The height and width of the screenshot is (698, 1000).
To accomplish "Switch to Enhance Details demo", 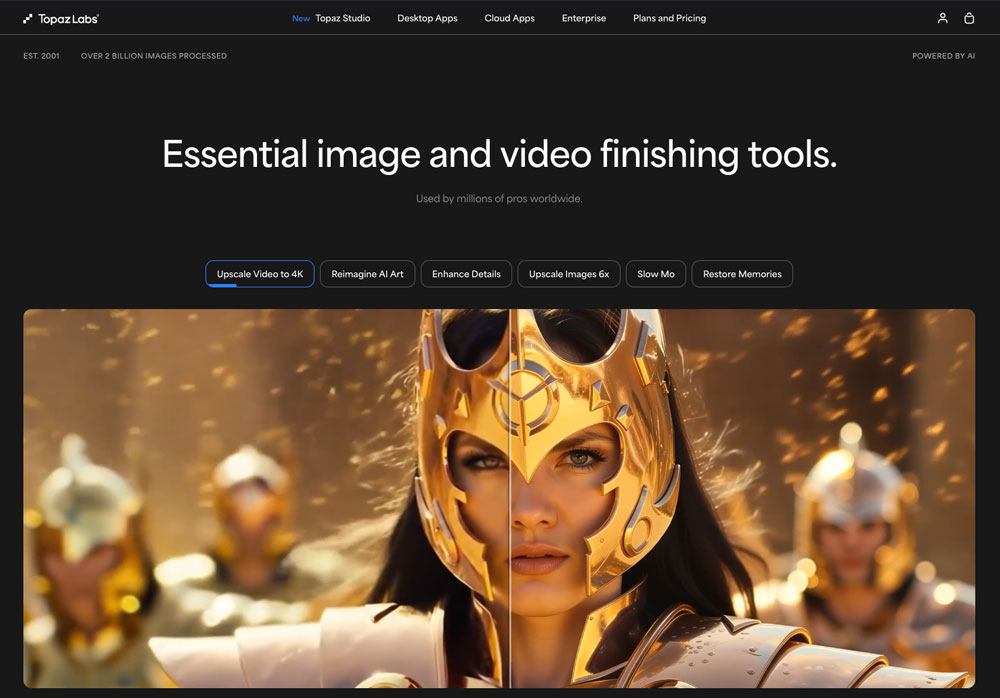I will tap(466, 274).
